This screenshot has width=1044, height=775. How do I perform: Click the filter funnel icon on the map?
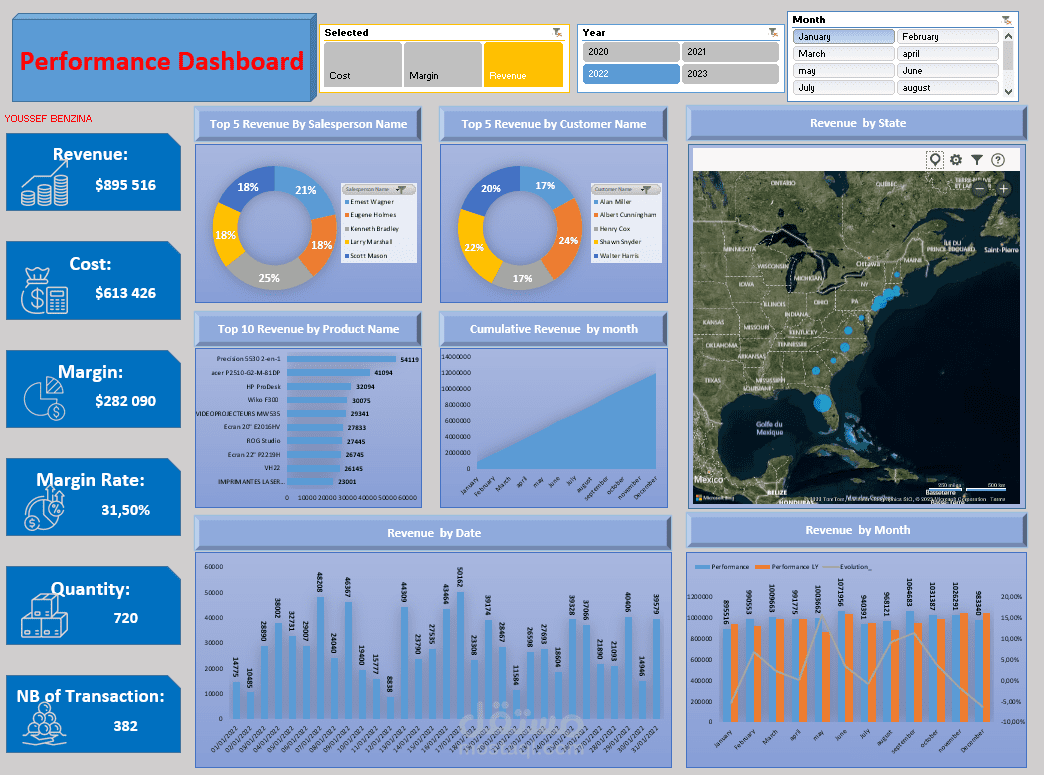point(977,159)
